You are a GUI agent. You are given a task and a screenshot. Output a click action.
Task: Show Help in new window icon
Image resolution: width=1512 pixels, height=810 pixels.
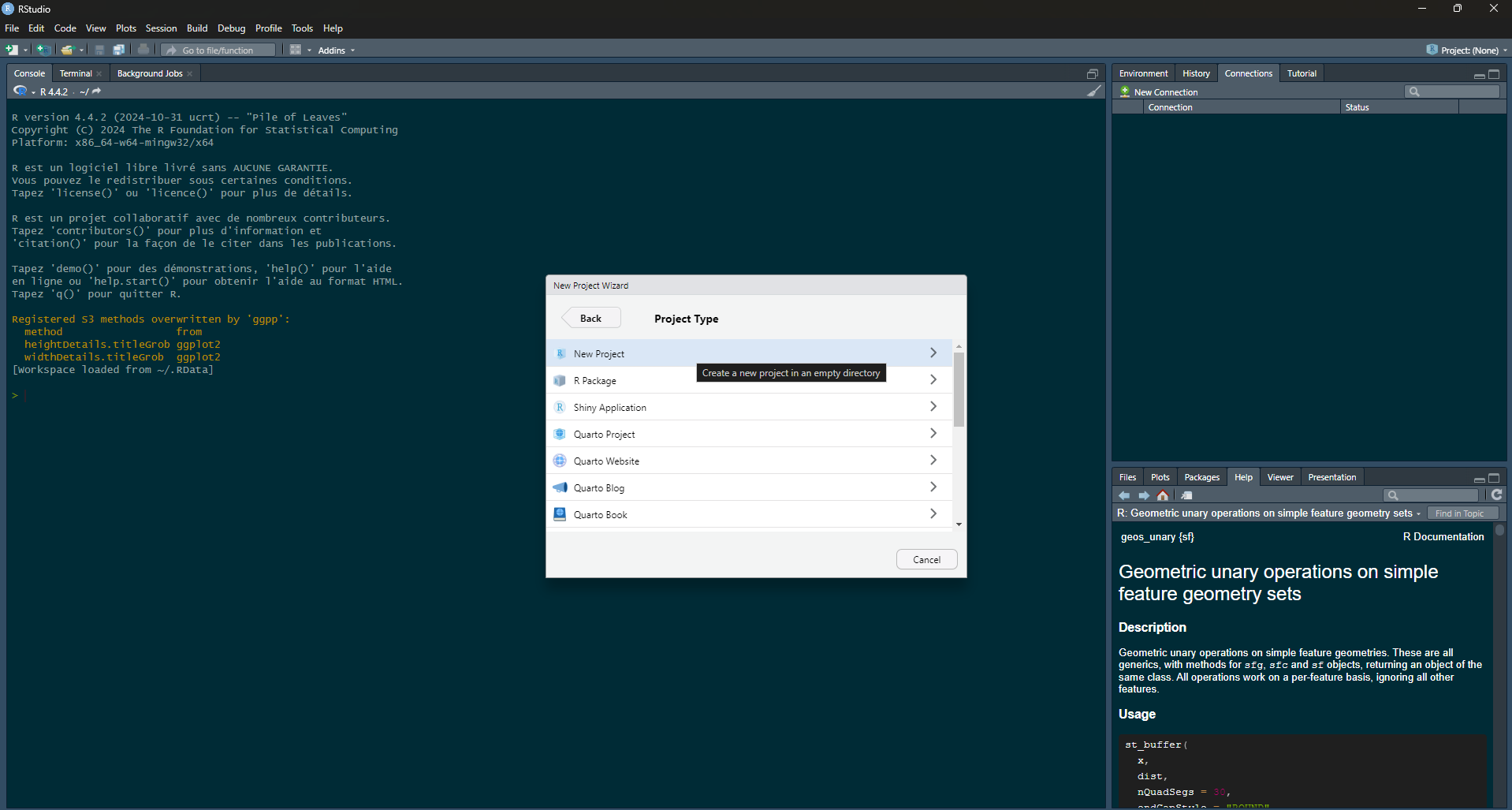(x=1186, y=495)
